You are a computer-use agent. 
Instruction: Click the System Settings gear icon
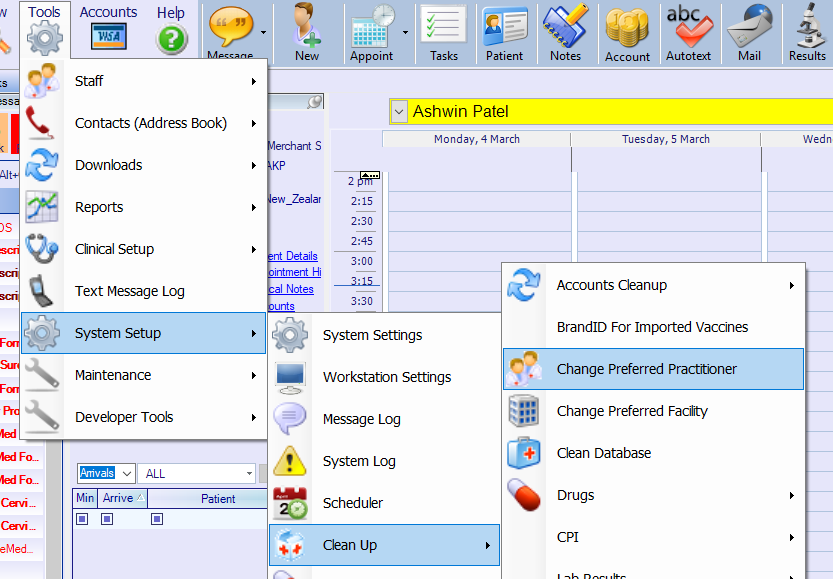point(290,335)
